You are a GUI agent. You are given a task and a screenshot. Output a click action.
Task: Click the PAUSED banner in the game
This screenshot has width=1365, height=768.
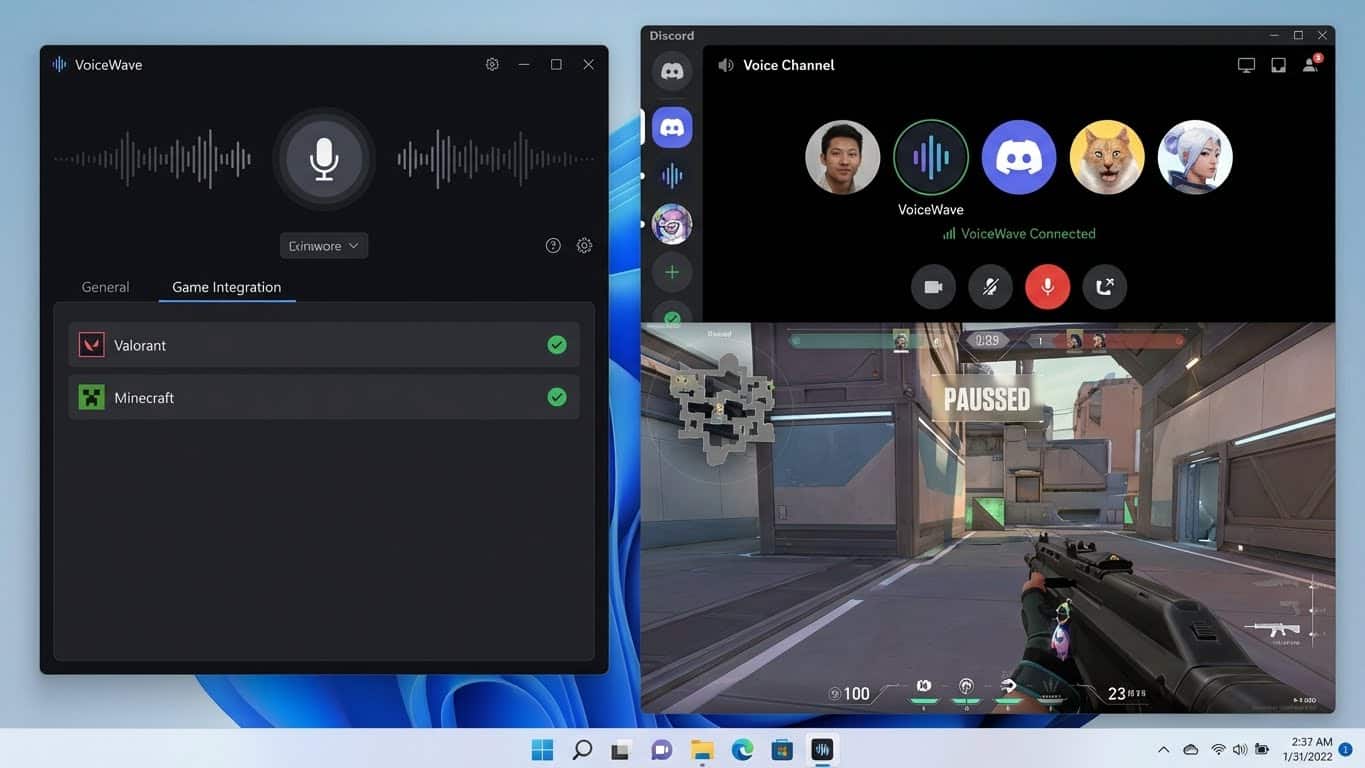point(987,400)
